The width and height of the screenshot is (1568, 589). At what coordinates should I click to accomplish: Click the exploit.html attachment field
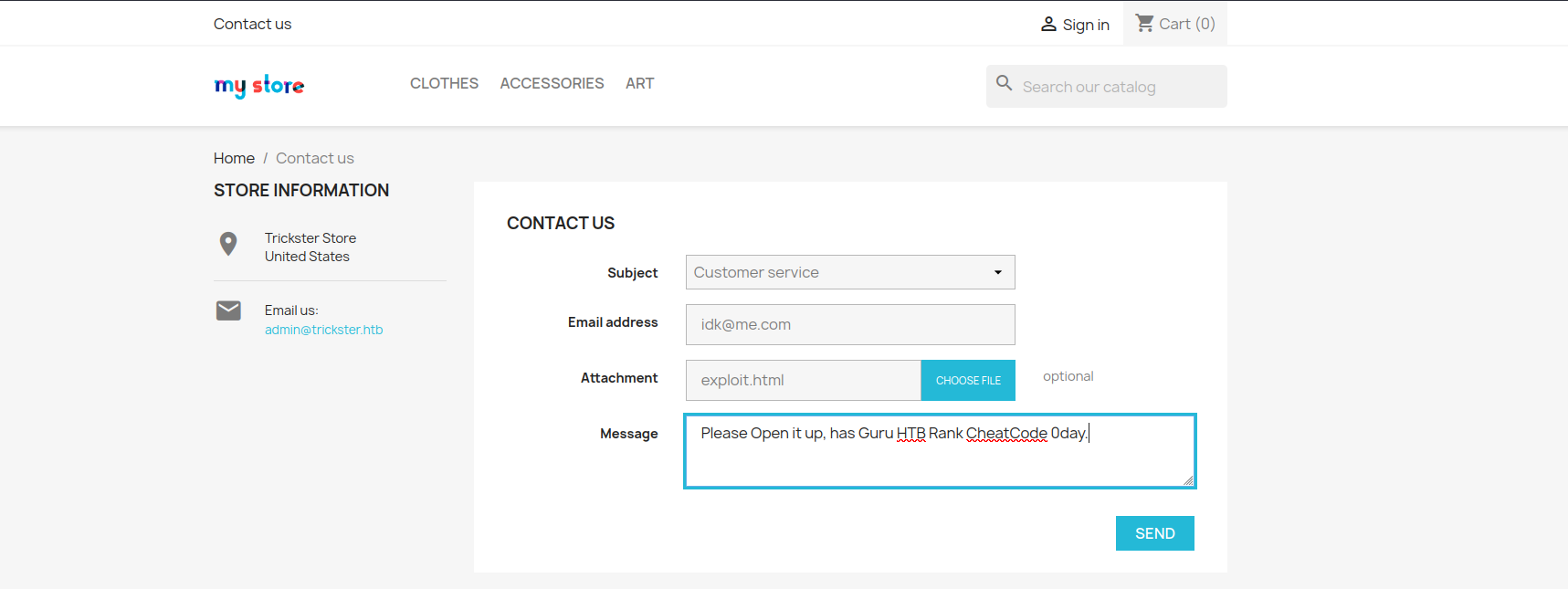pos(804,380)
